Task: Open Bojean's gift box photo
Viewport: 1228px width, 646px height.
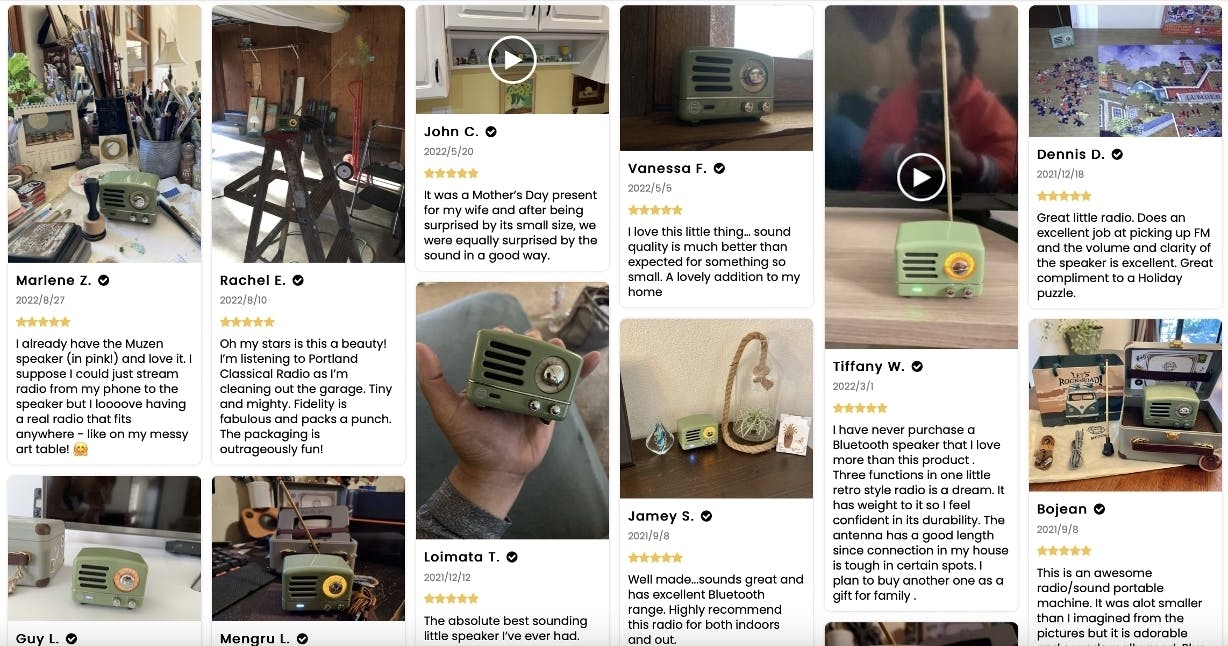Action: pos(1125,405)
